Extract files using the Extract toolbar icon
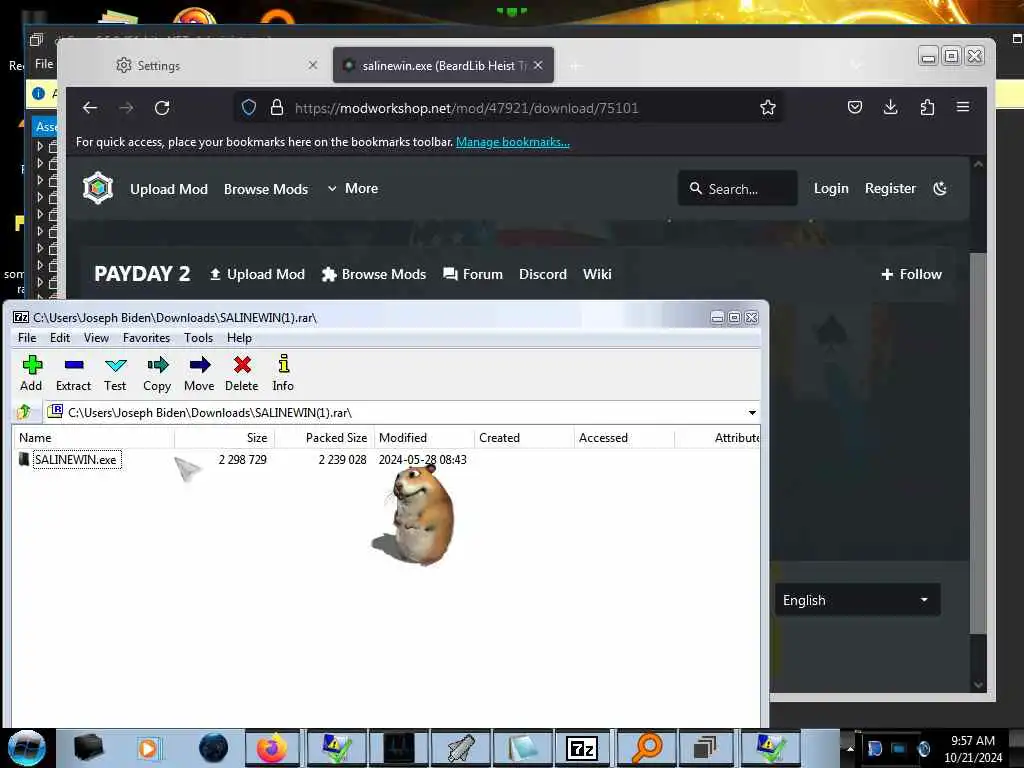The image size is (1024, 768). point(73,373)
